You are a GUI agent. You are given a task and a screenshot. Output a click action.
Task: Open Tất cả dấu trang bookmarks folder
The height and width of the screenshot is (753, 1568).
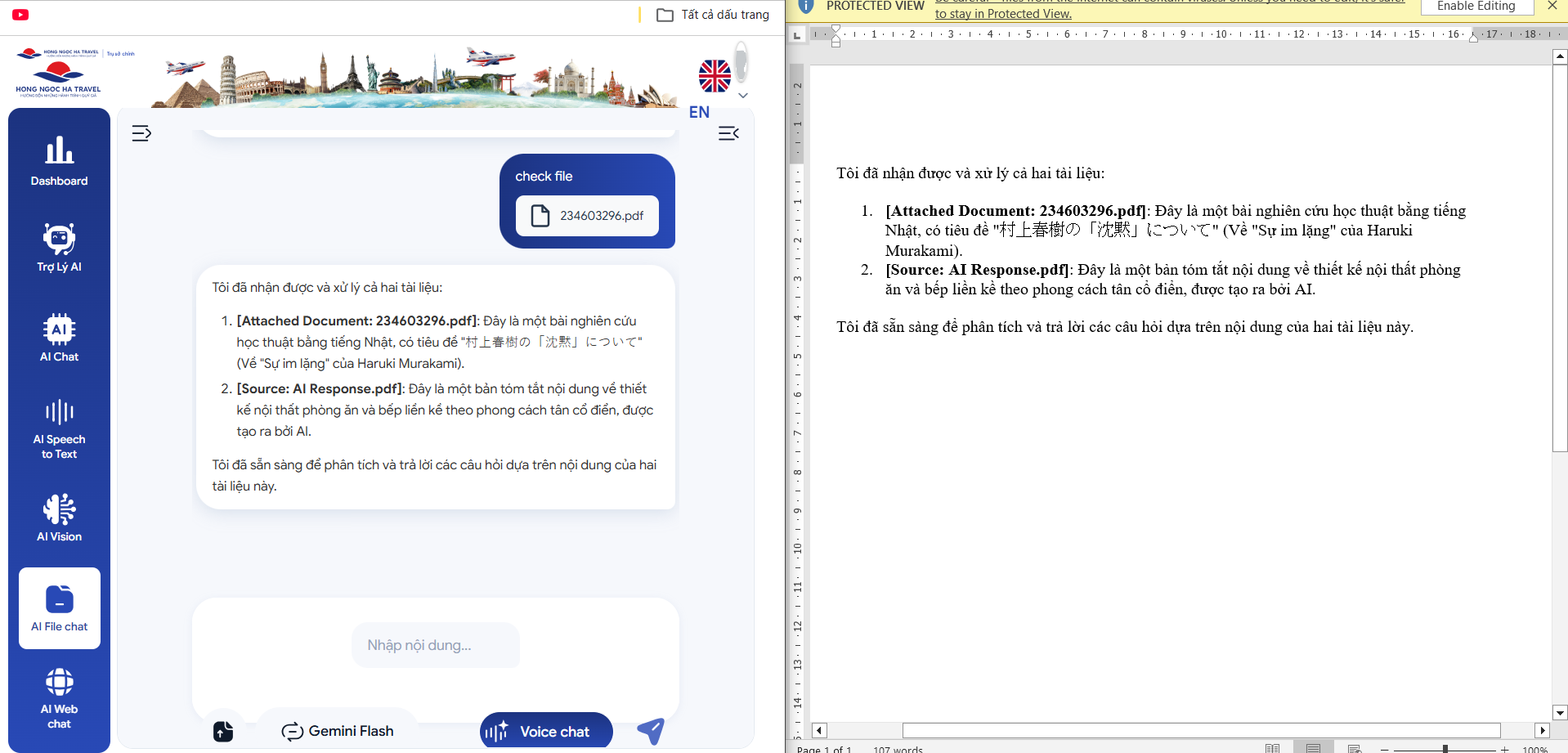(713, 15)
